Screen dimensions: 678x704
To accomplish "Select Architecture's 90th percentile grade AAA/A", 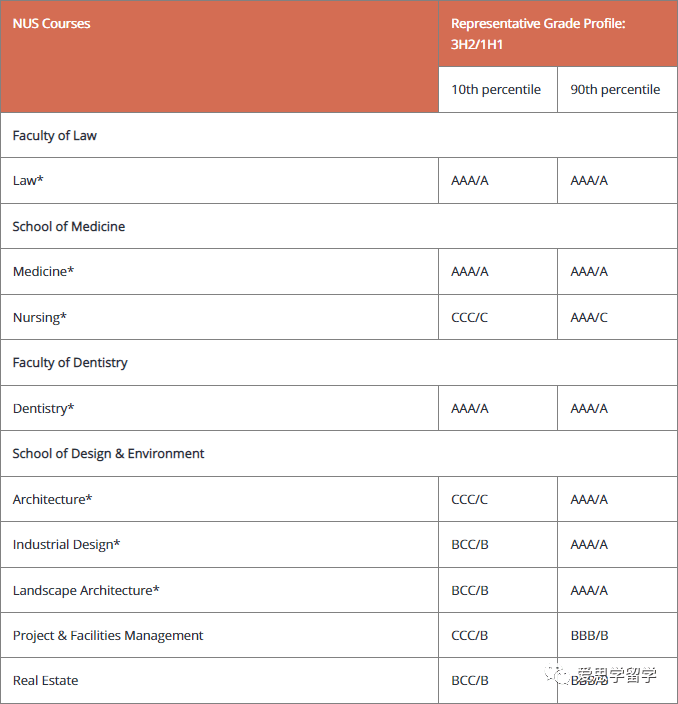I will pos(589,499).
